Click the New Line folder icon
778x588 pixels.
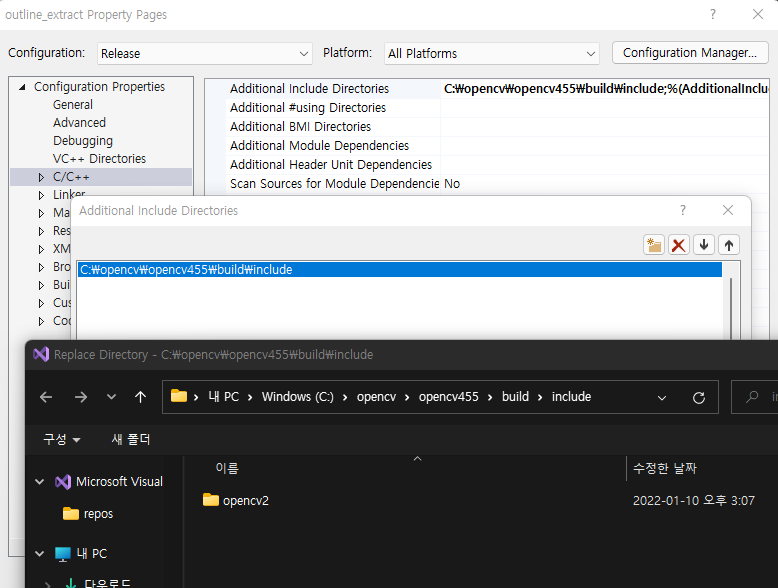[x=653, y=245]
